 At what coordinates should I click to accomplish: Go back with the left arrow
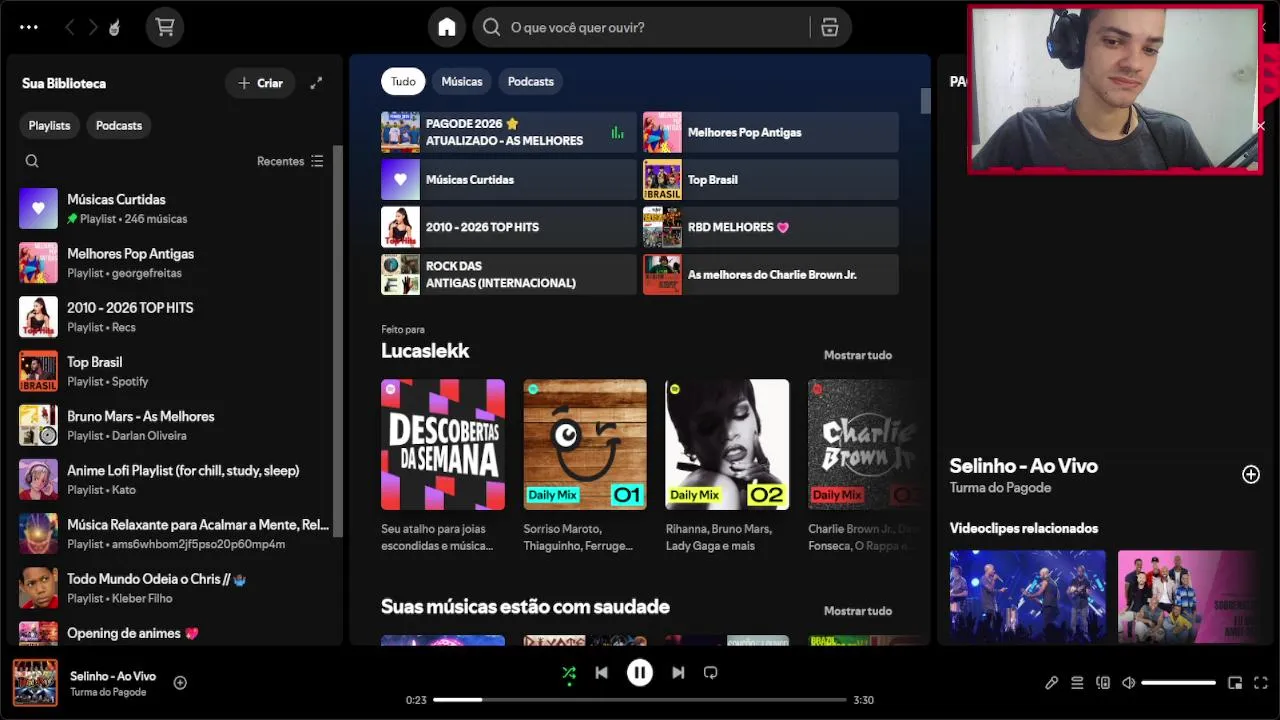tap(69, 27)
